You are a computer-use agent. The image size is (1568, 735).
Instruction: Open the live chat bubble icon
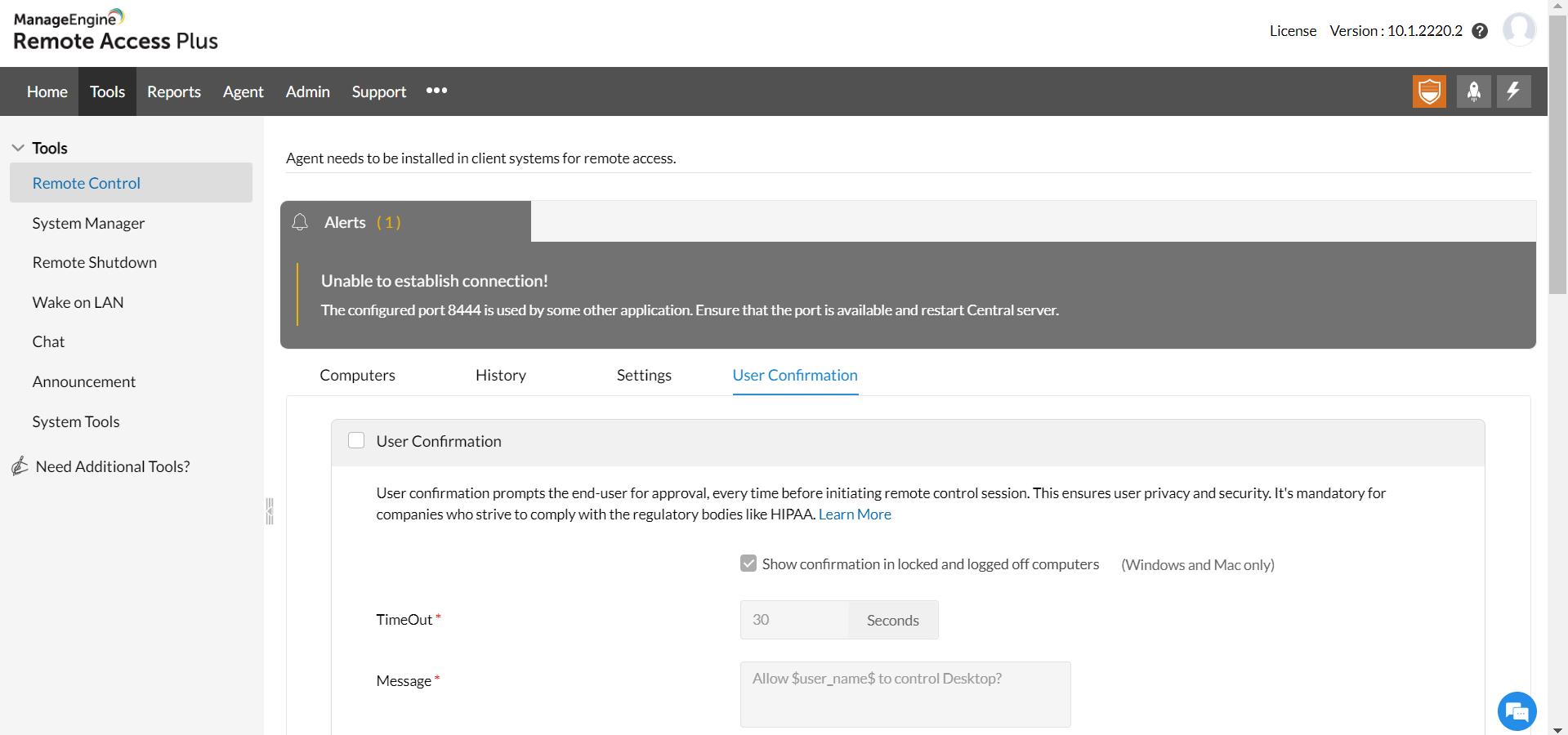pyautogui.click(x=1517, y=711)
